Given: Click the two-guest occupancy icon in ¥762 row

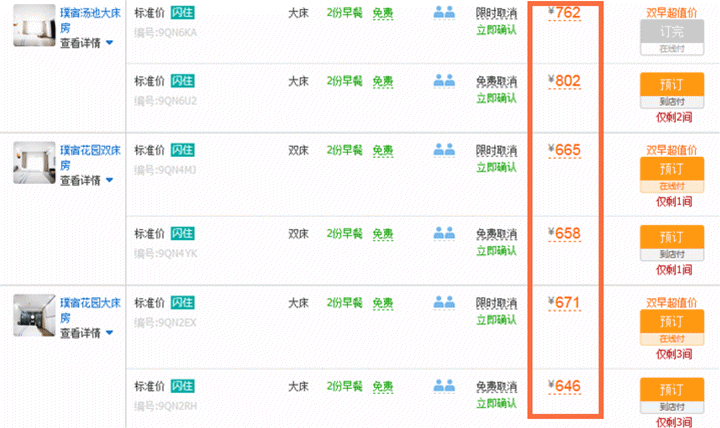Looking at the screenshot, I should pos(444,12).
